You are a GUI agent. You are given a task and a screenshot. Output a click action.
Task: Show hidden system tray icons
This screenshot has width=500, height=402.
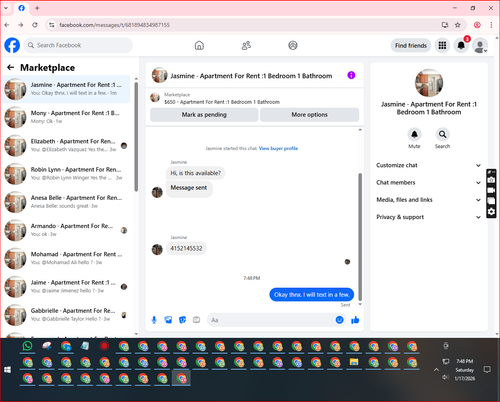tap(436, 370)
